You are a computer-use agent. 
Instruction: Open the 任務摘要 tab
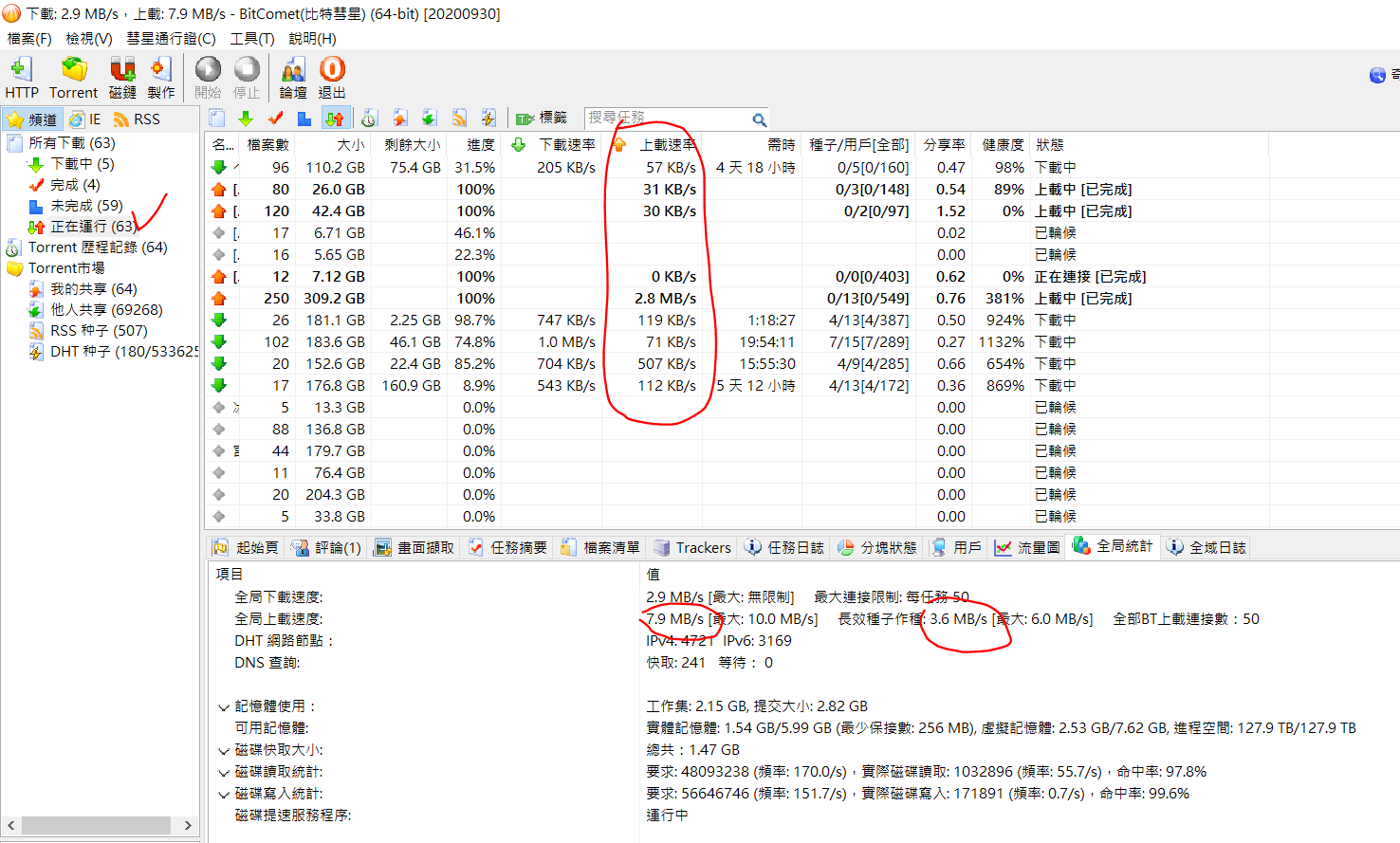508,547
